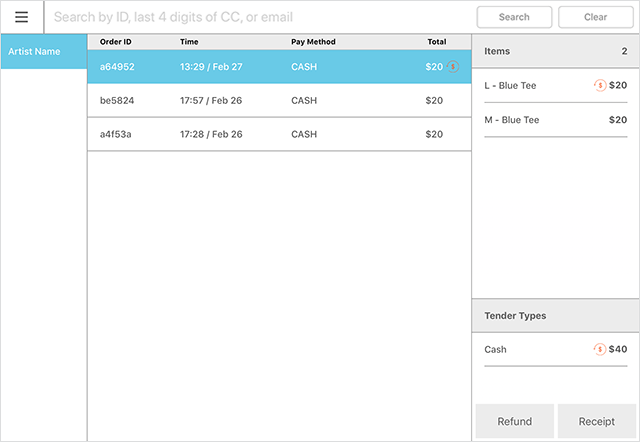Select the Cash tender type row

530,349
